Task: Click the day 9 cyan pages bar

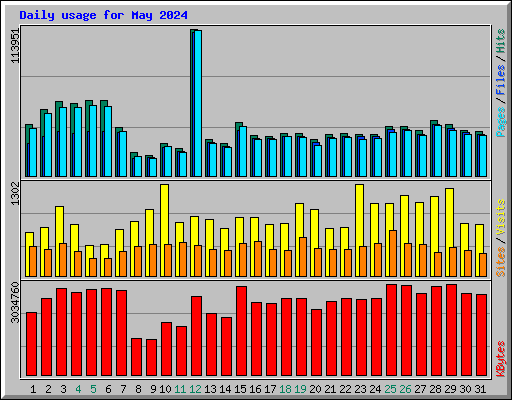Action: click(153, 167)
